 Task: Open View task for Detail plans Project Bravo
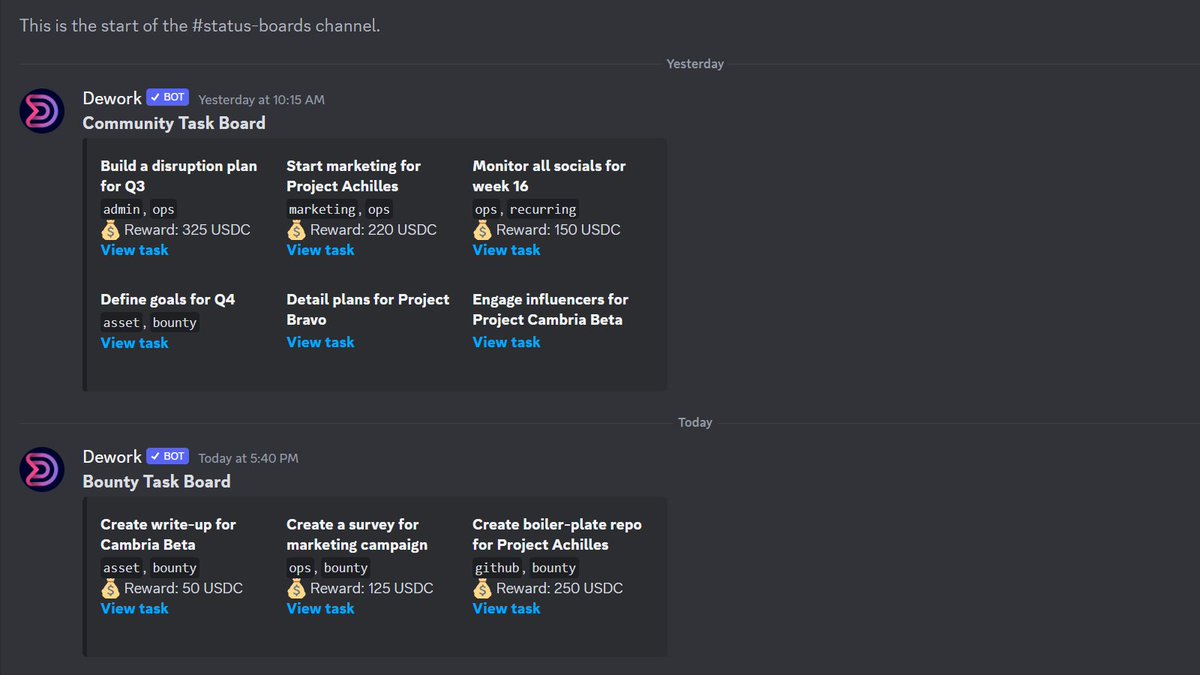pyautogui.click(x=320, y=342)
